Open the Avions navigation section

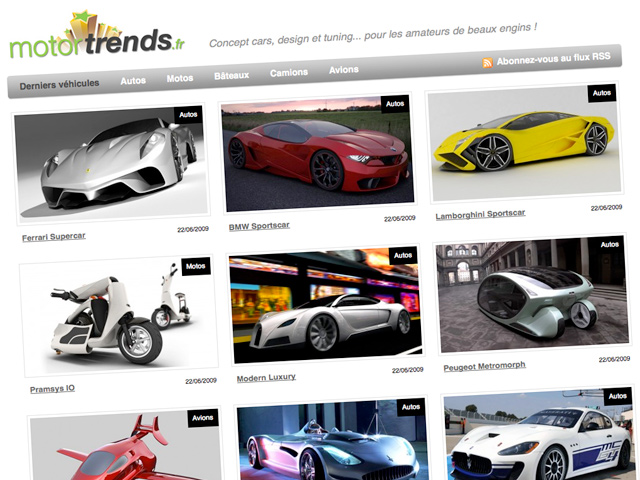pyautogui.click(x=344, y=69)
